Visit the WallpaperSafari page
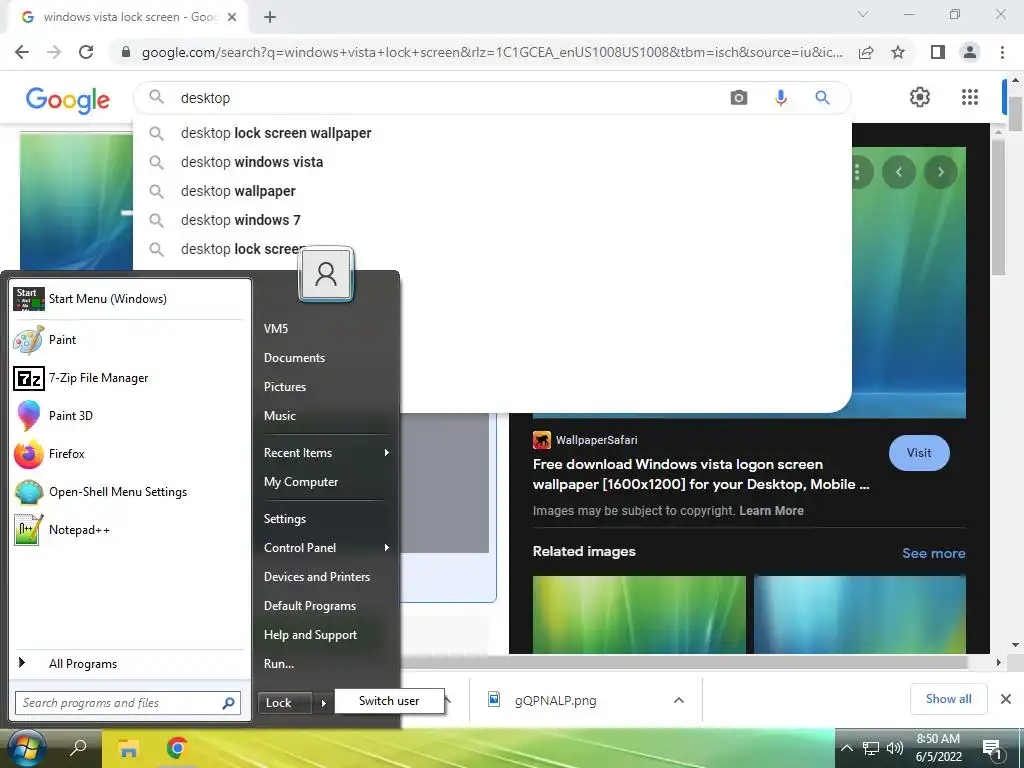The height and width of the screenshot is (768, 1024). 919,453
